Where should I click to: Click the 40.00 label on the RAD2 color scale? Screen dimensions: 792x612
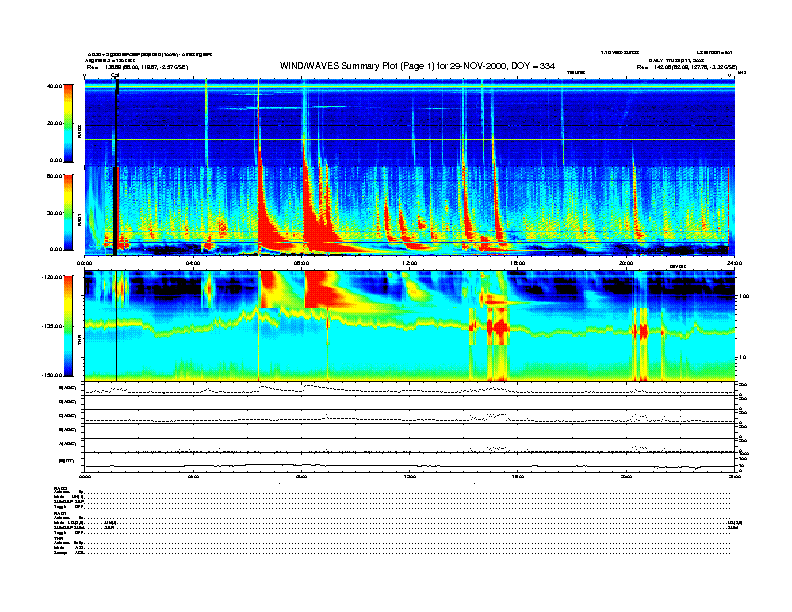coord(54,86)
